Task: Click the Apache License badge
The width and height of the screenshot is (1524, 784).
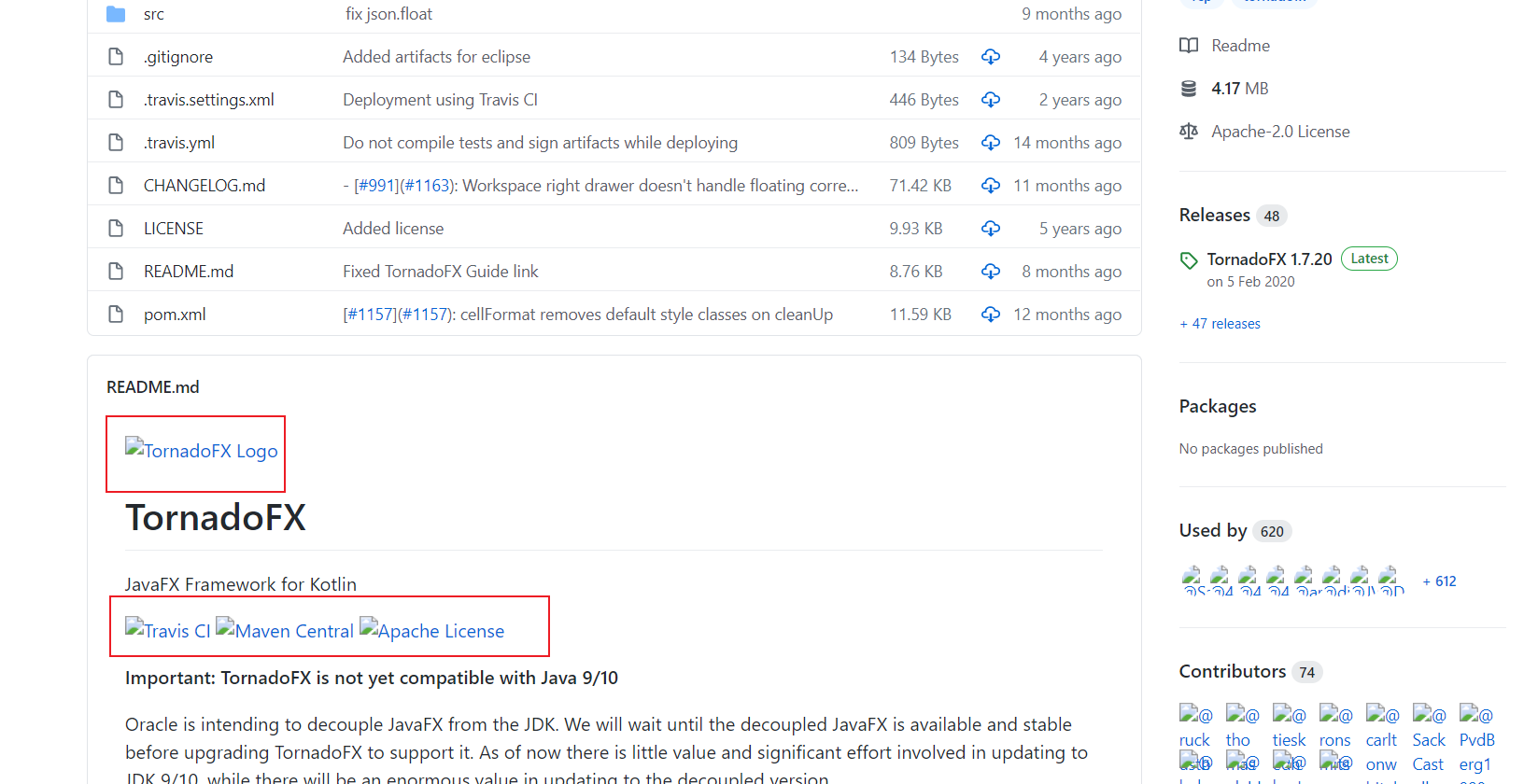Action: coord(431,630)
